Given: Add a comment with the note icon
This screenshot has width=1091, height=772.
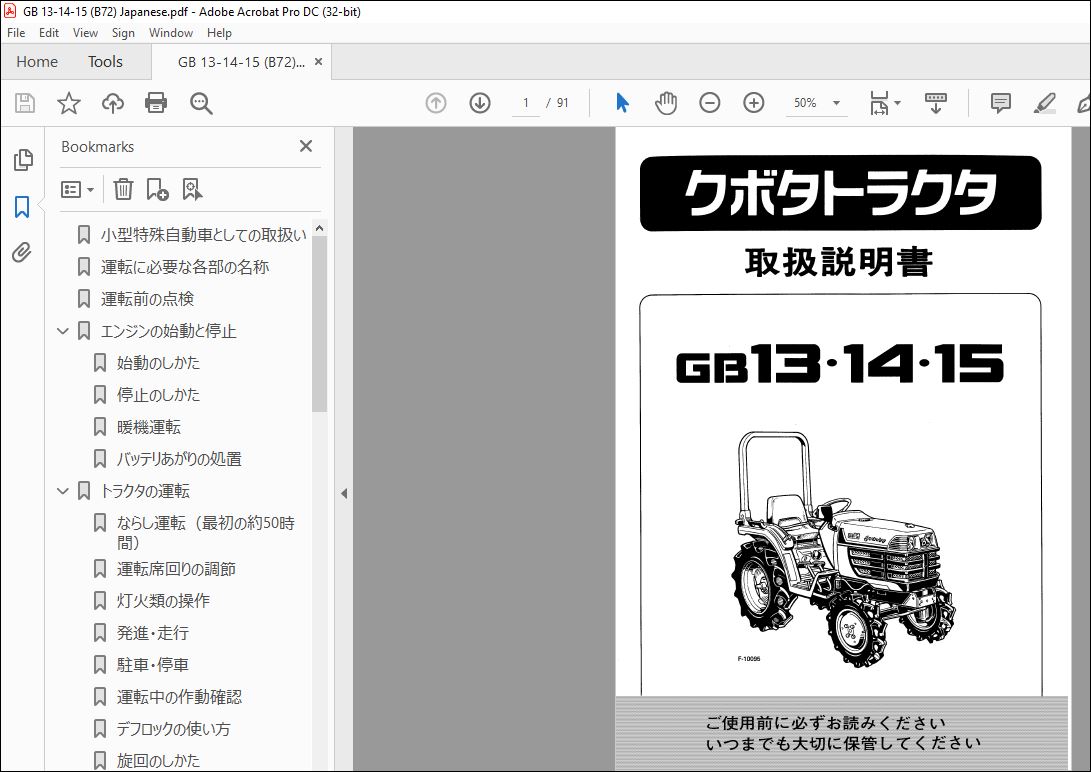Looking at the screenshot, I should (1001, 103).
